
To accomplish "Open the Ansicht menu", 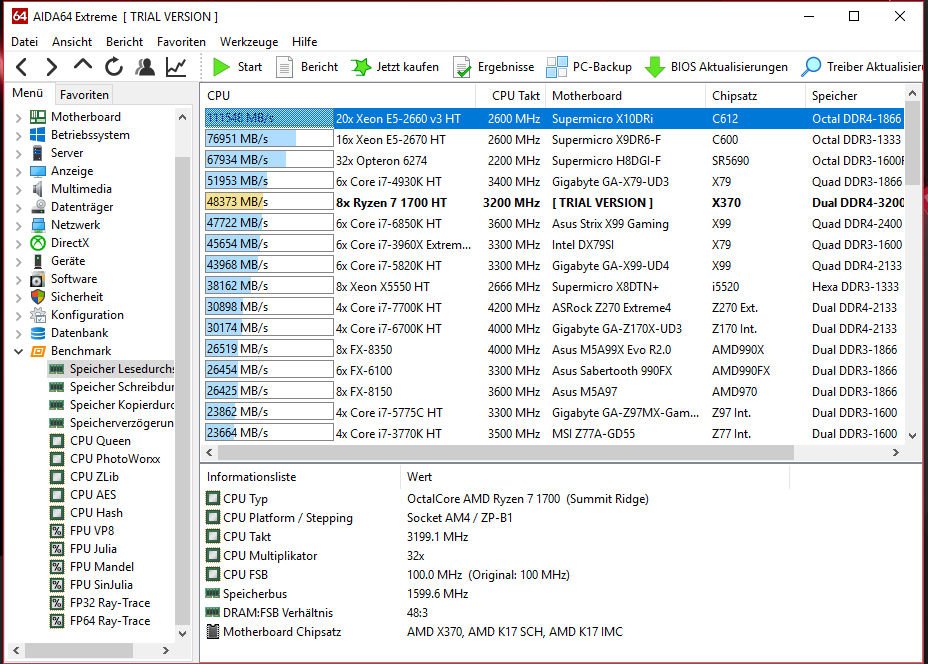I will tap(72, 41).
